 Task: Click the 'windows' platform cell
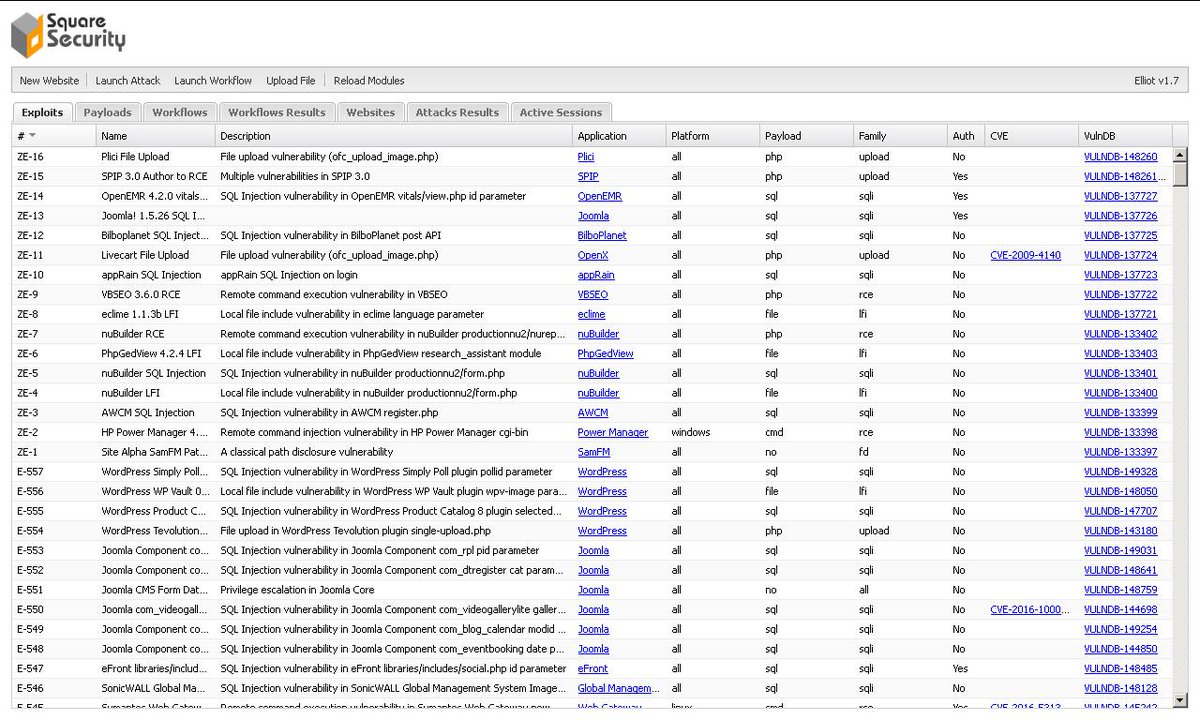click(x=691, y=433)
